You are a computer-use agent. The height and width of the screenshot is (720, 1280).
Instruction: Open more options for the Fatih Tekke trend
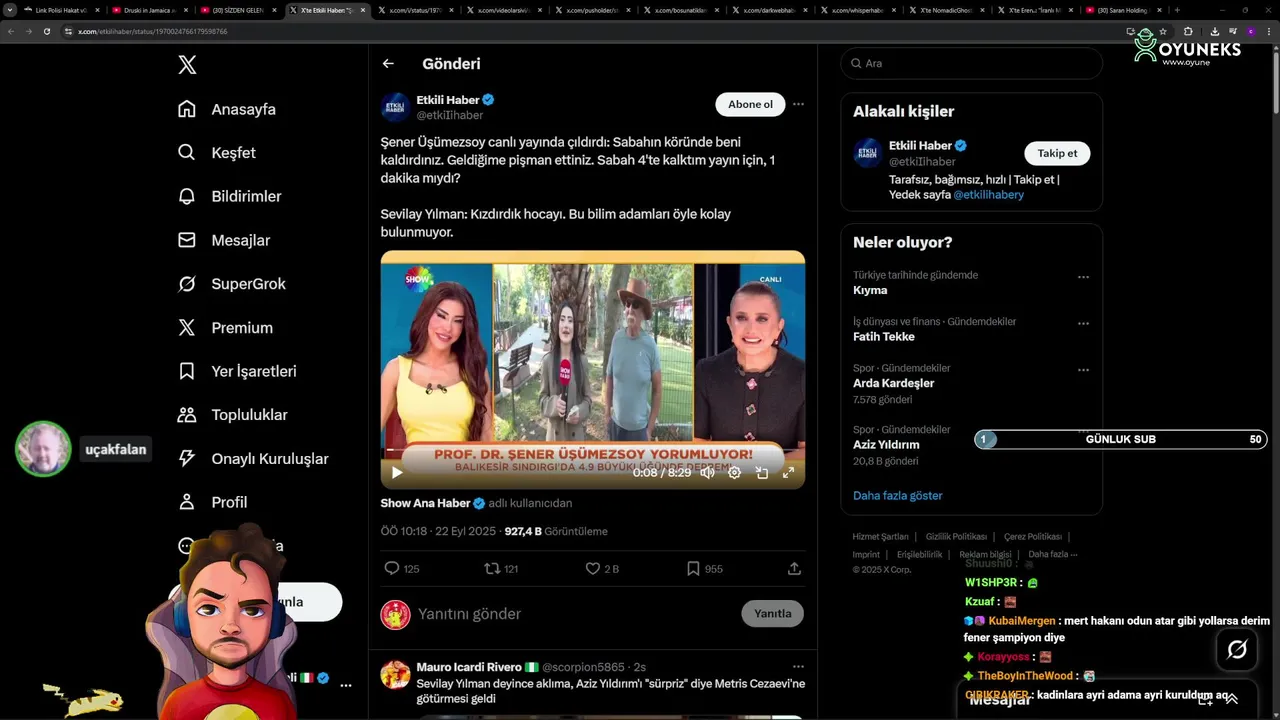tap(1083, 324)
